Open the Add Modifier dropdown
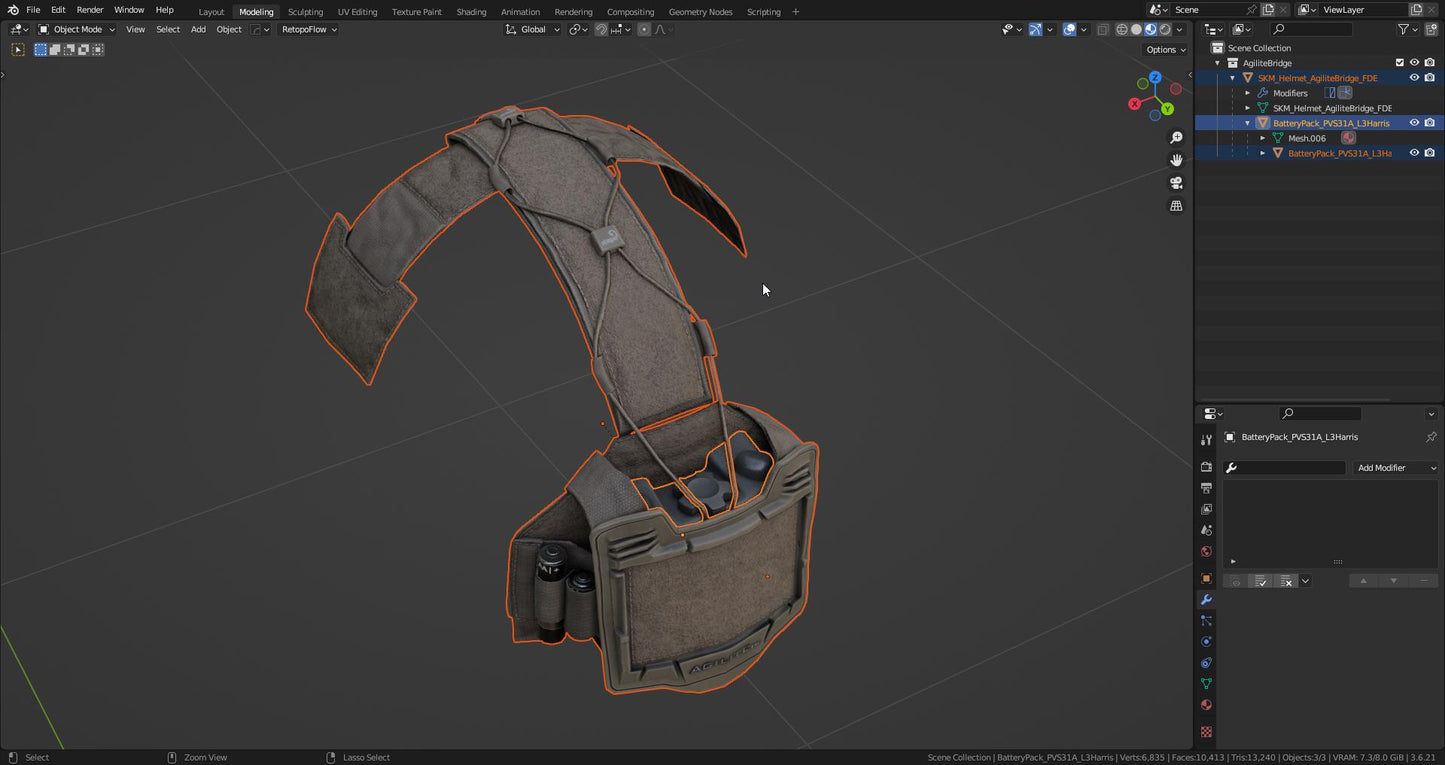1445x765 pixels. [1396, 468]
